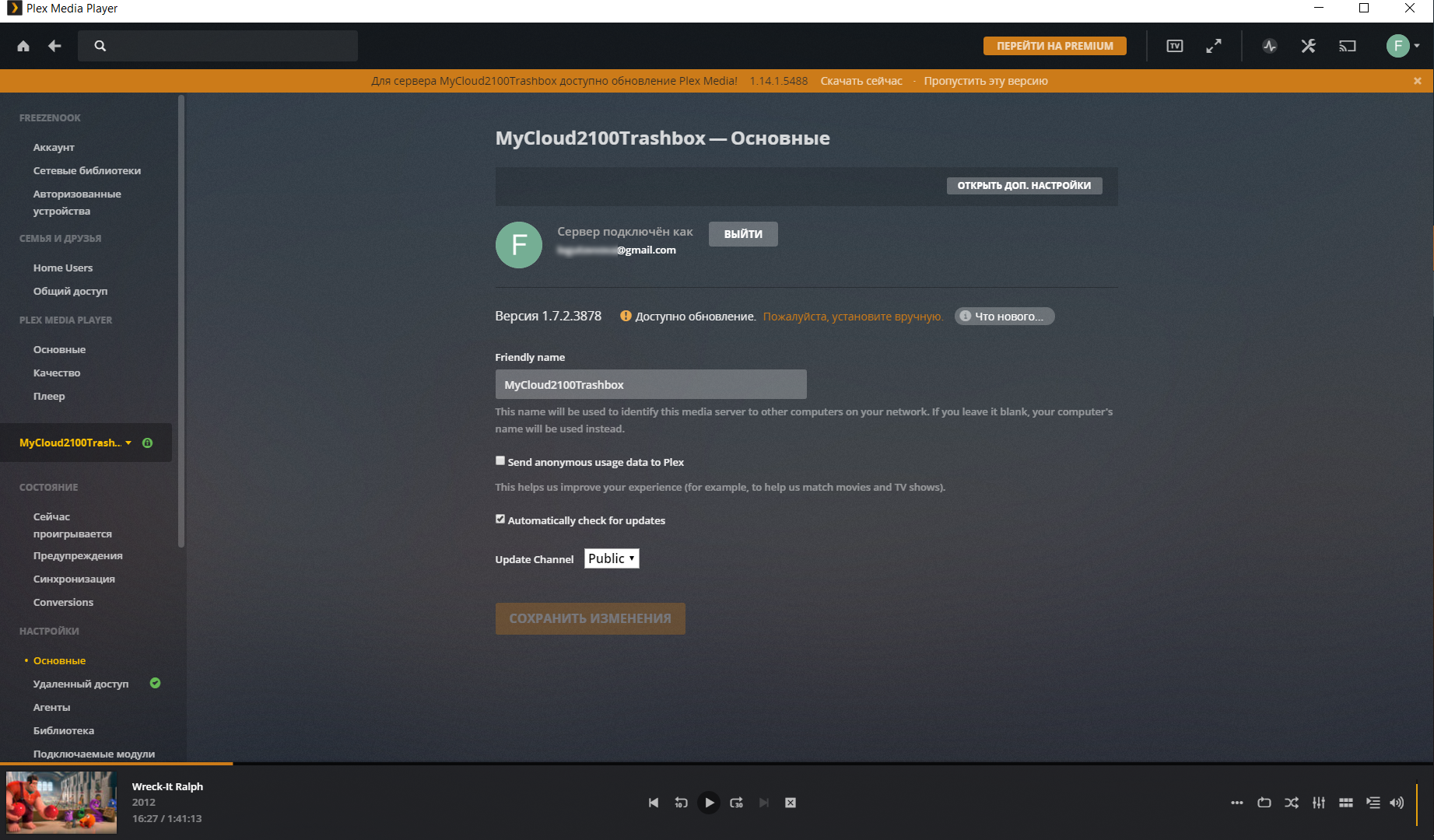Click Скачать сейчас link
This screenshot has width=1434, height=840.
pos(861,81)
